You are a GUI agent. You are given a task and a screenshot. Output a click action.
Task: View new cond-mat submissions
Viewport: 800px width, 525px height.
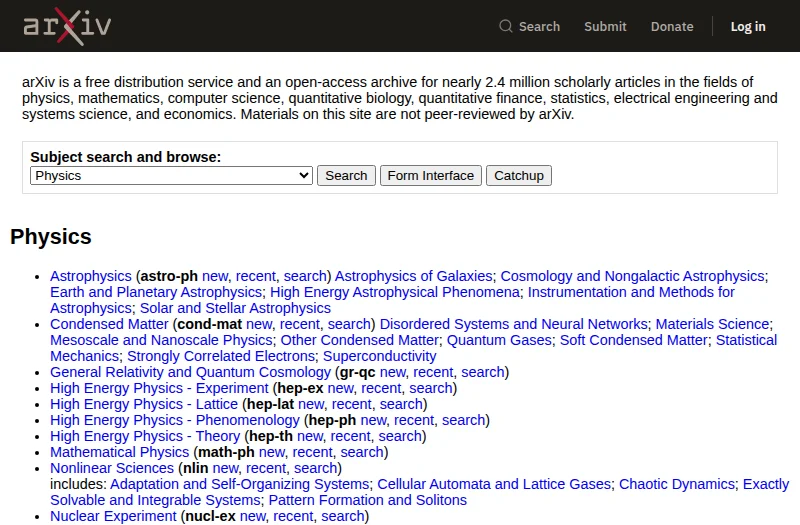click(259, 324)
